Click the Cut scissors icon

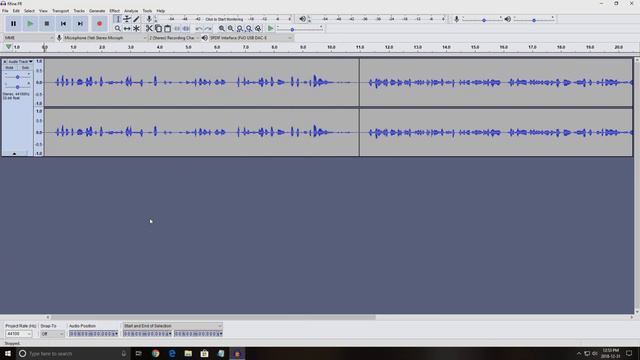coord(149,29)
